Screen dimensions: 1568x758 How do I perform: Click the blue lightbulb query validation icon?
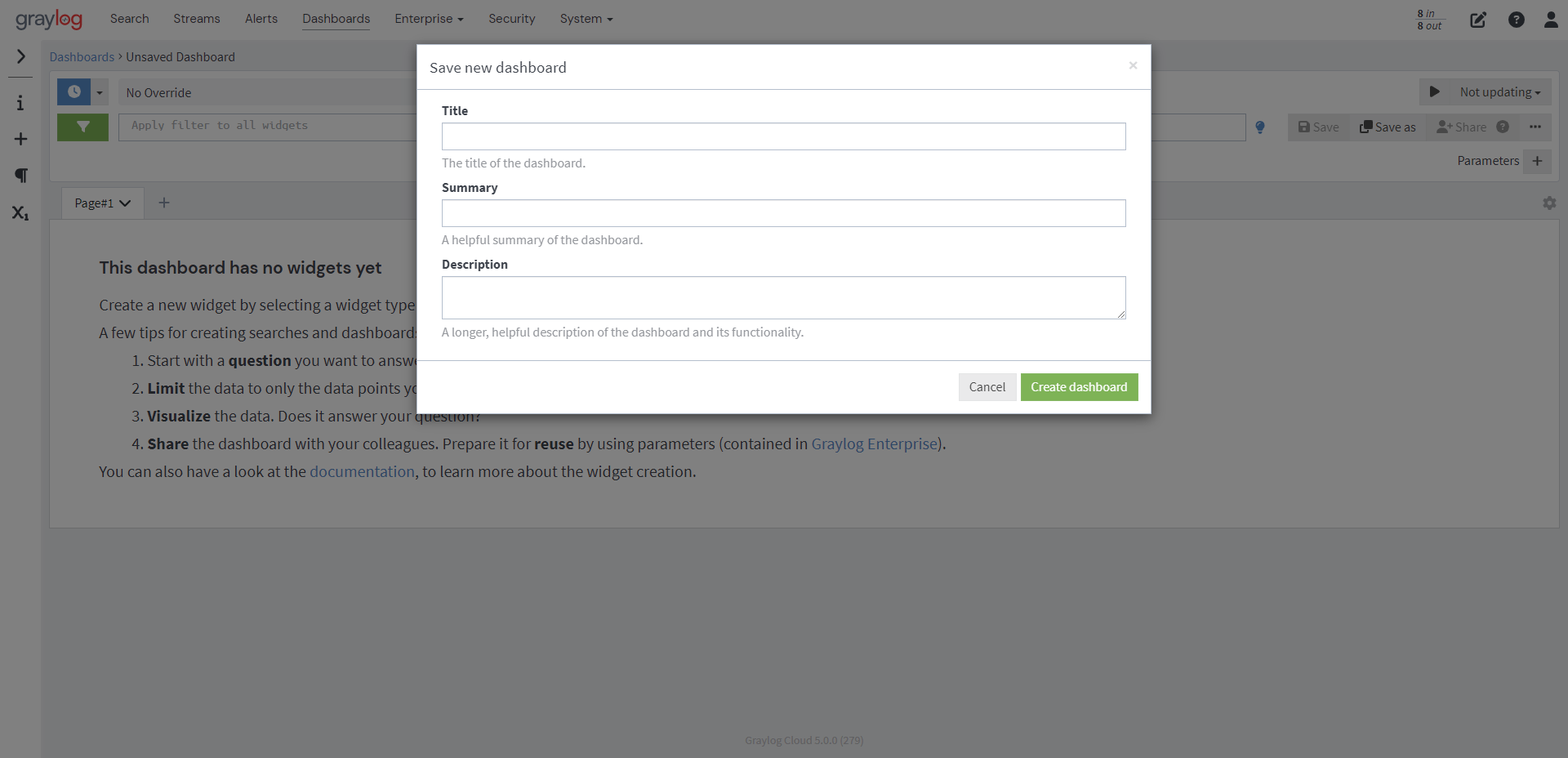1260,127
